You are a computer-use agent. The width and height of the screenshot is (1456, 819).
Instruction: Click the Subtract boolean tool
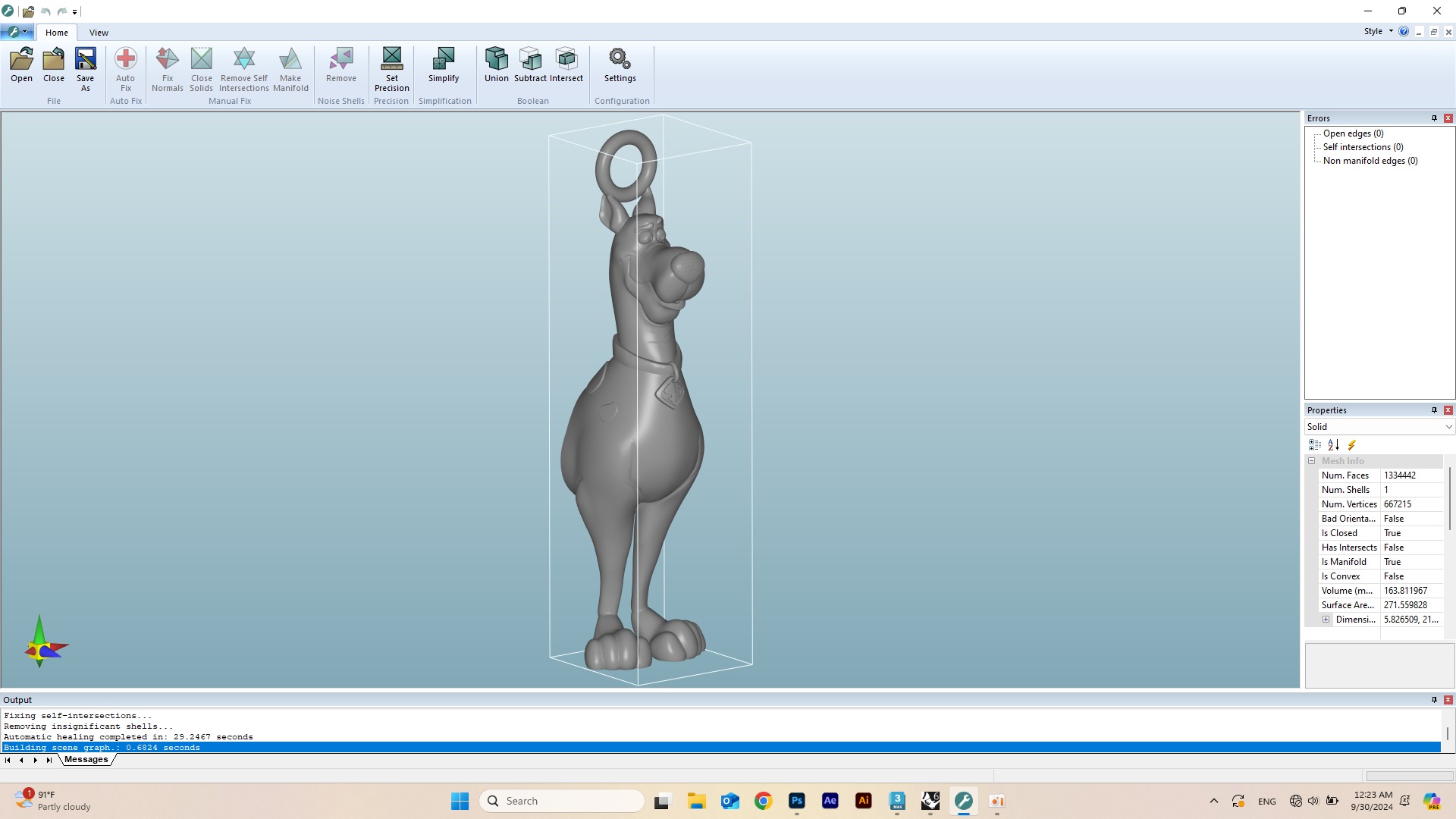tap(530, 65)
